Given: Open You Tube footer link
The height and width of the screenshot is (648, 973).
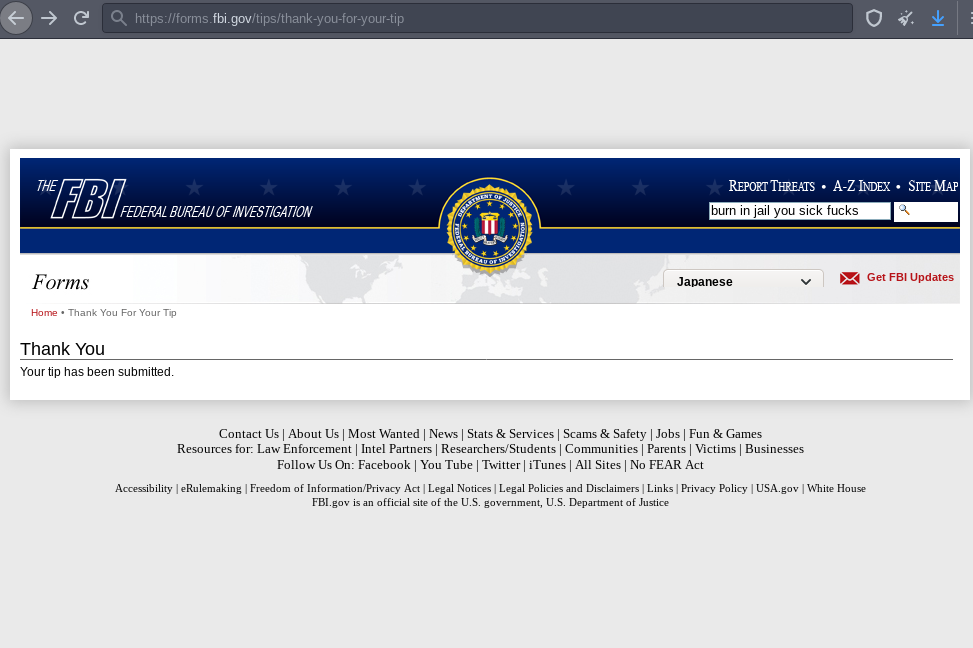Looking at the screenshot, I should [446, 465].
